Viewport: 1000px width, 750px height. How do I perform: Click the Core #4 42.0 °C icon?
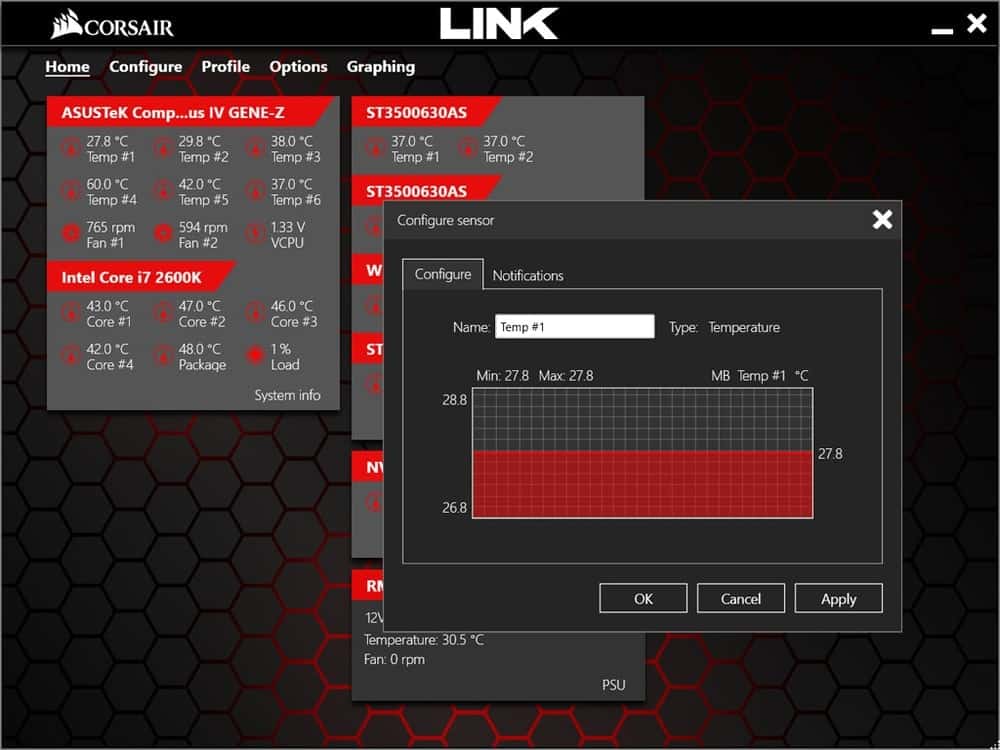coord(71,356)
